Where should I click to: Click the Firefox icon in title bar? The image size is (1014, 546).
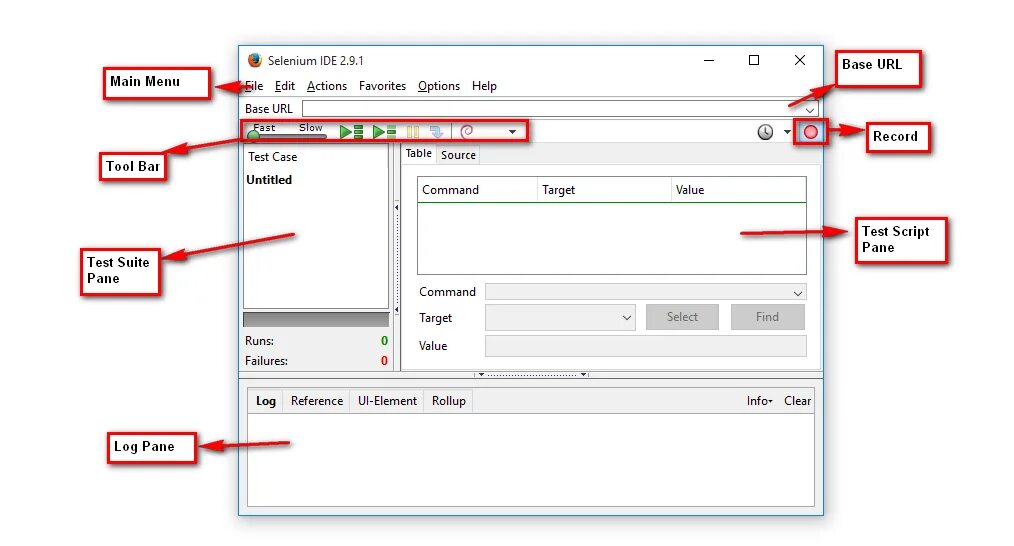255,60
